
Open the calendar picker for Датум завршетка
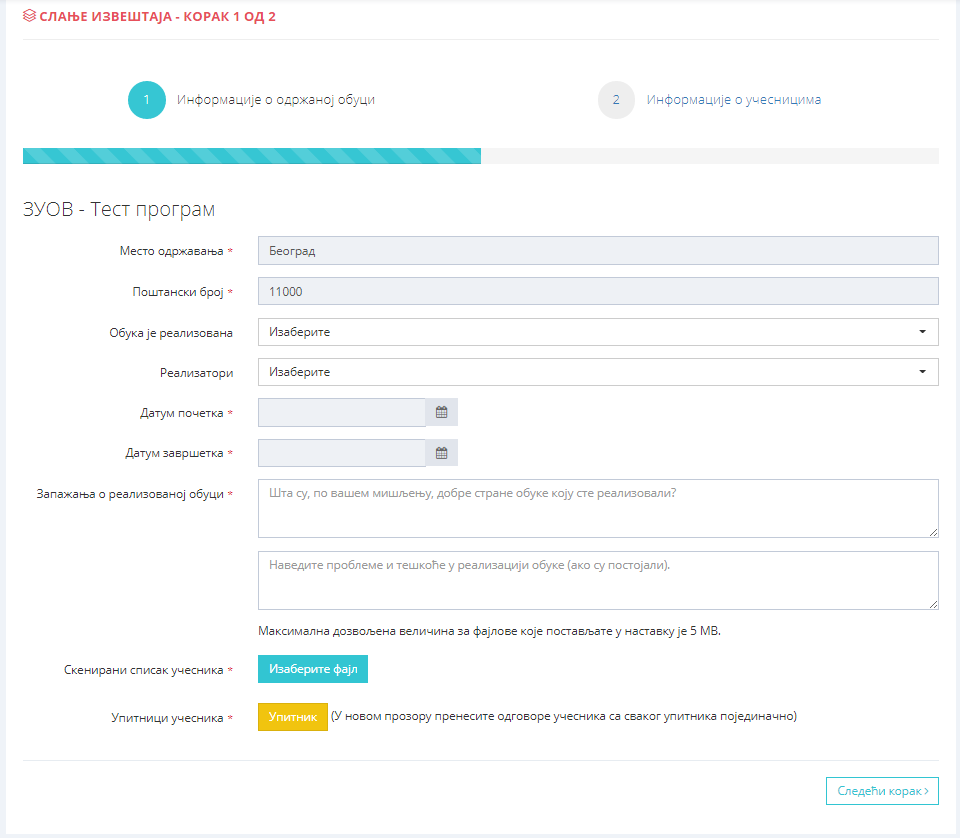[x=441, y=453]
